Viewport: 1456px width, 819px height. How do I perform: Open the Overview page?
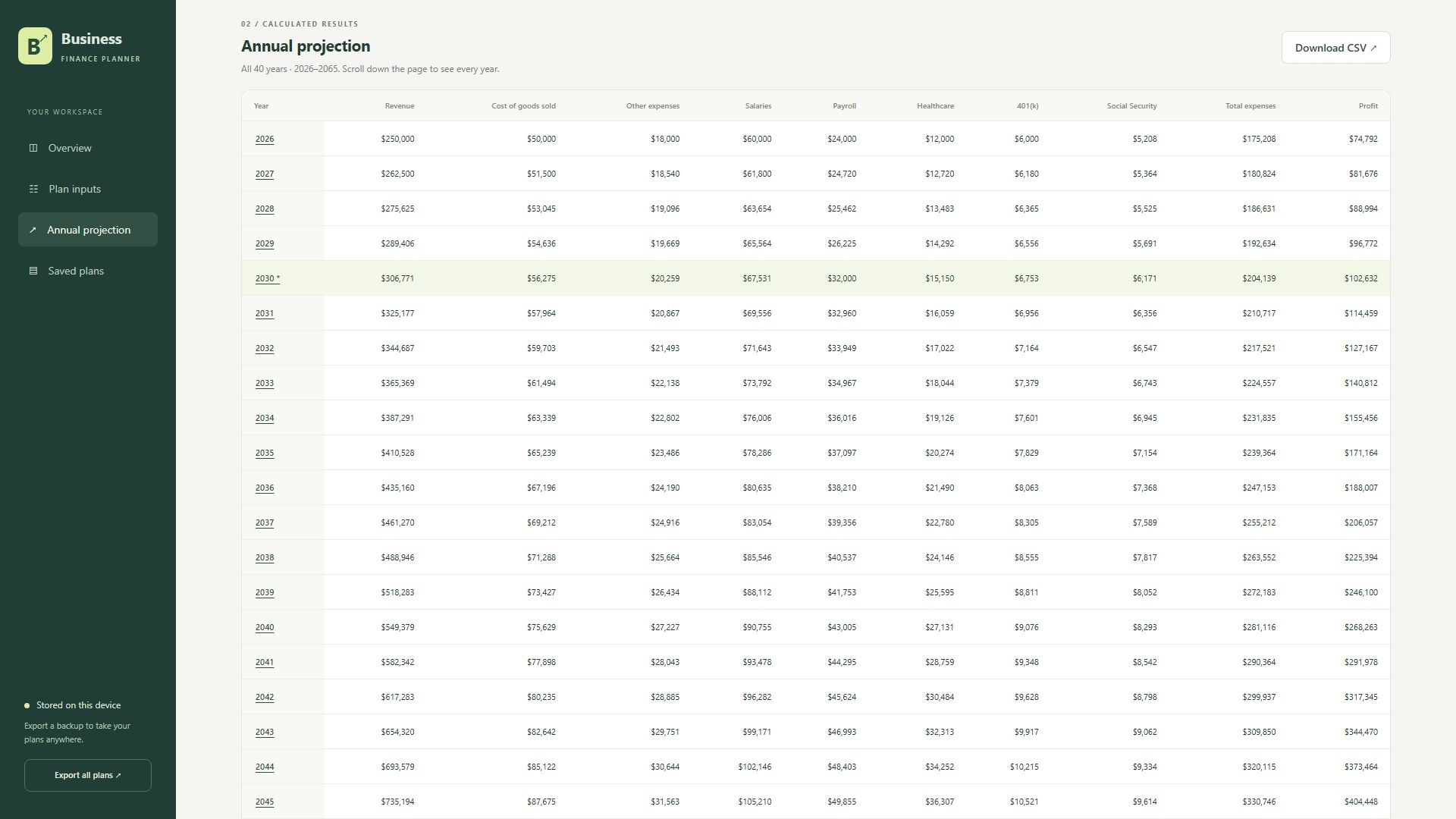[88, 148]
